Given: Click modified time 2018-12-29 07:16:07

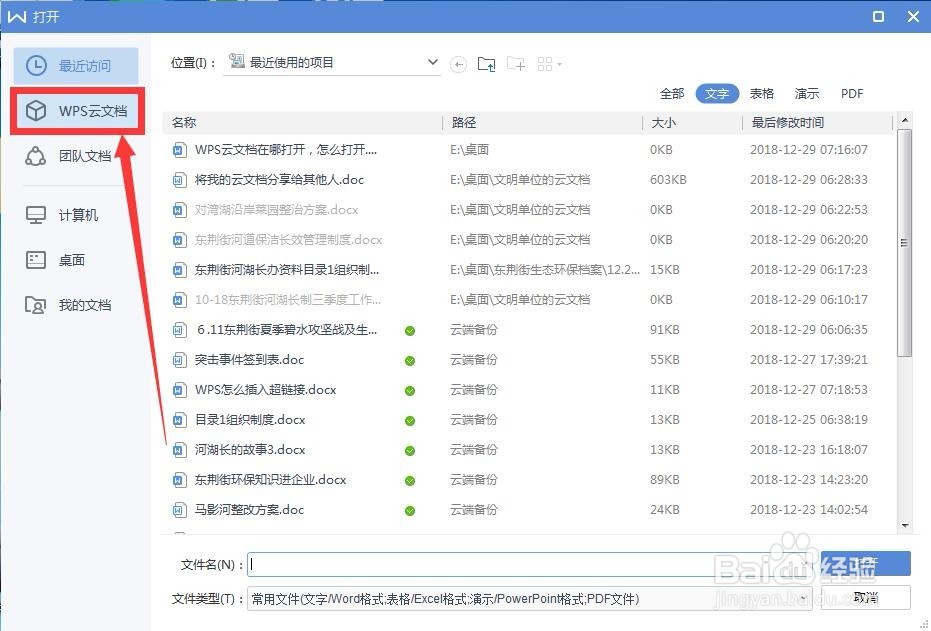Looking at the screenshot, I should [x=809, y=150].
